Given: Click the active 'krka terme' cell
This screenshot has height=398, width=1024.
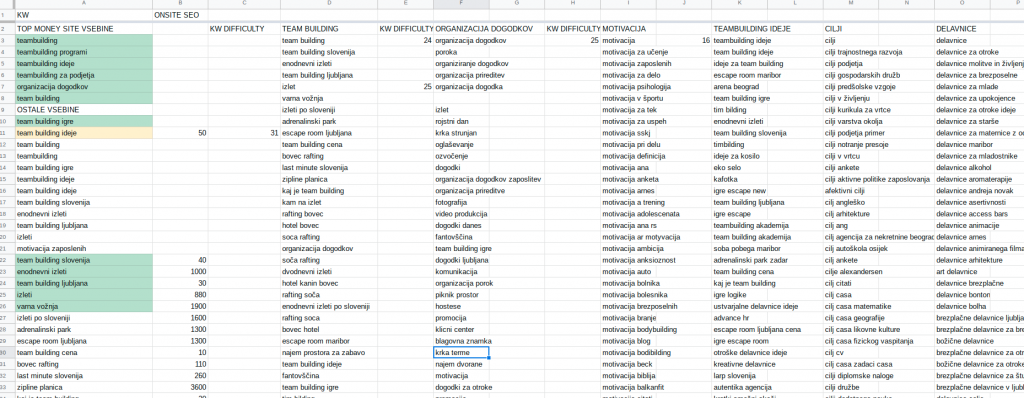Looking at the screenshot, I should tap(461, 353).
